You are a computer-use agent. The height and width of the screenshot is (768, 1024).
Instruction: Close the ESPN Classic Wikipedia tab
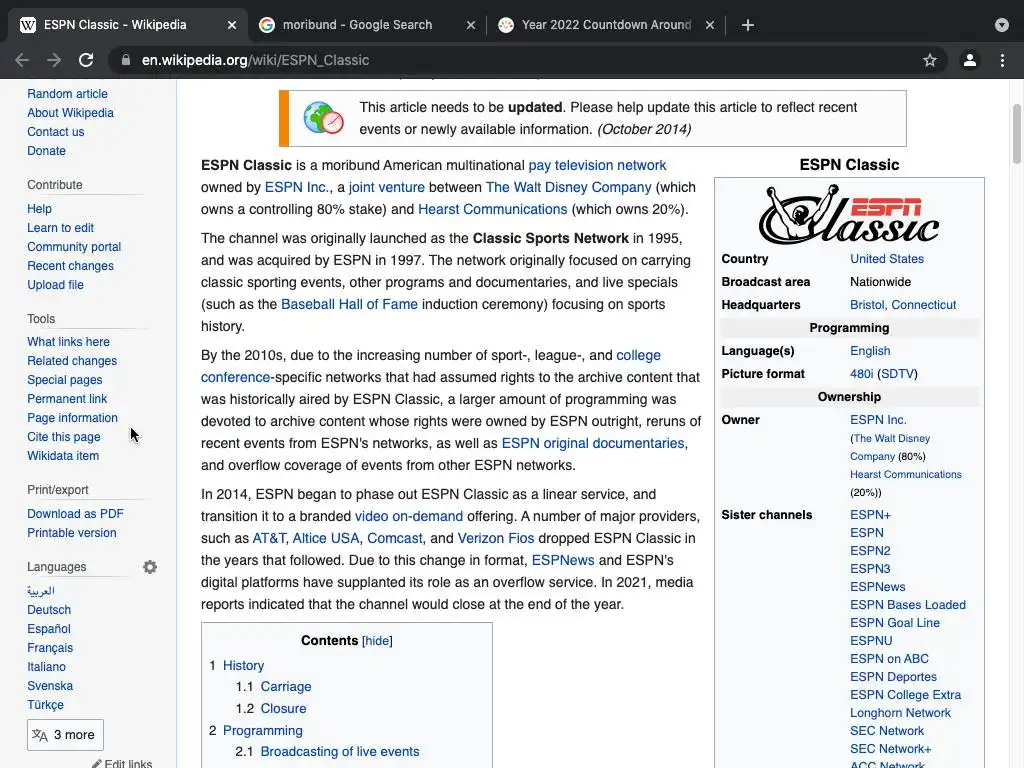[x=232, y=25]
